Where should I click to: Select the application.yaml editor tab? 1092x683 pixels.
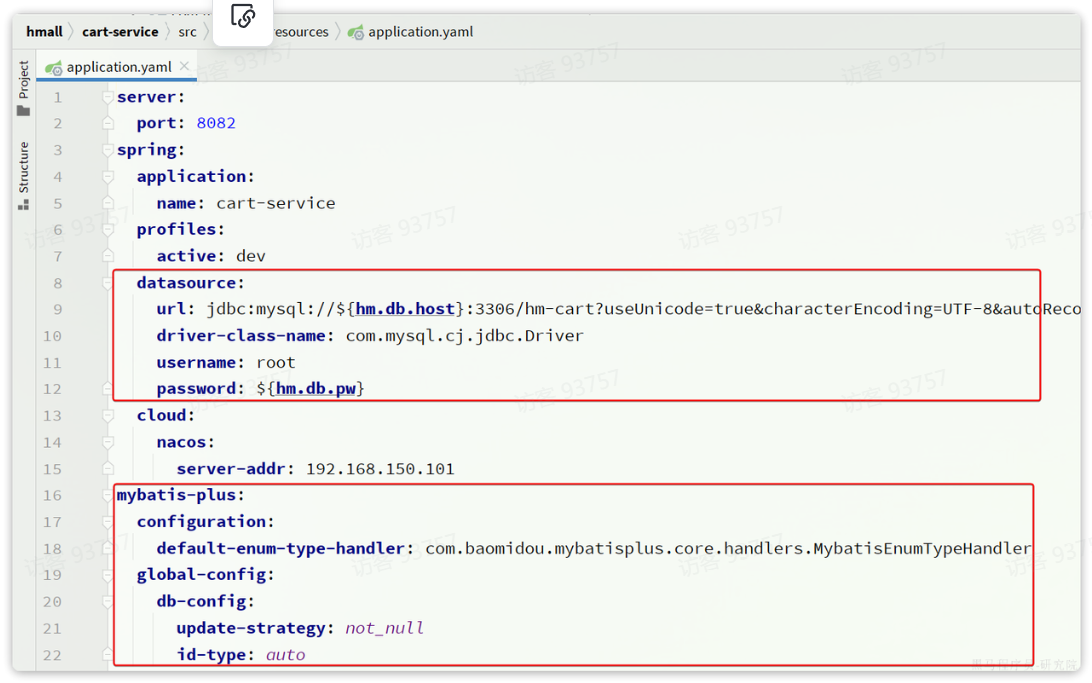116,67
